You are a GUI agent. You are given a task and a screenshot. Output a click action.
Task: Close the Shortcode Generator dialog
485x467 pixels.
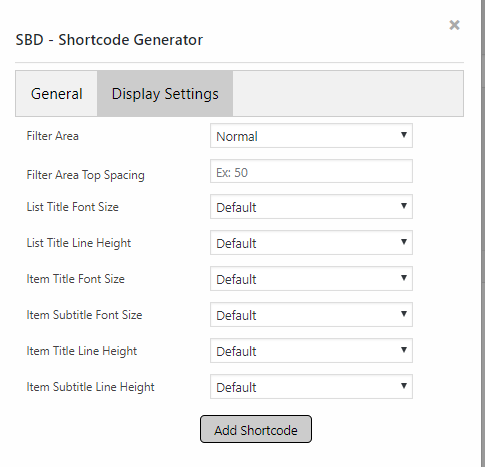pos(454,25)
